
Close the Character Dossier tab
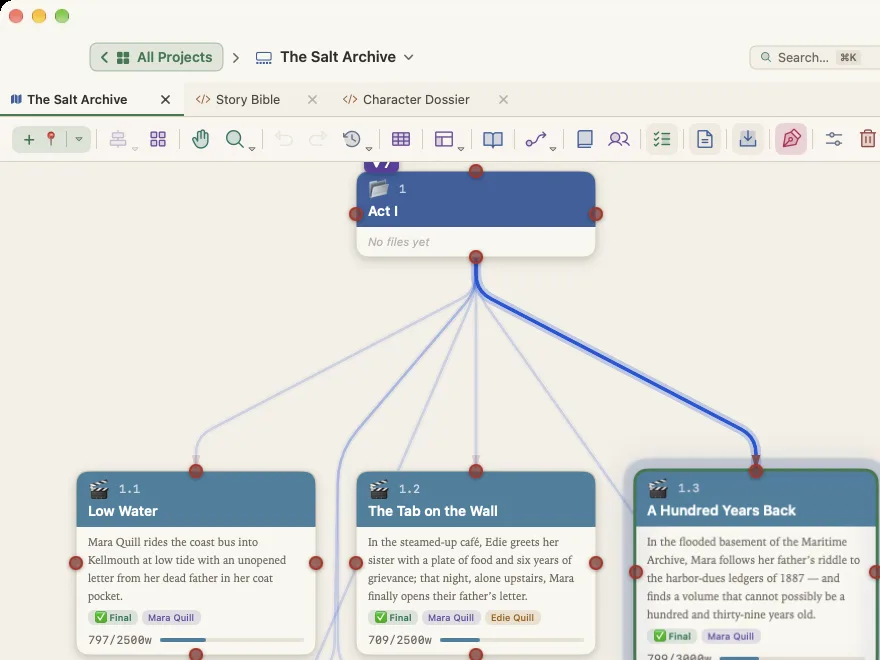[503, 99]
